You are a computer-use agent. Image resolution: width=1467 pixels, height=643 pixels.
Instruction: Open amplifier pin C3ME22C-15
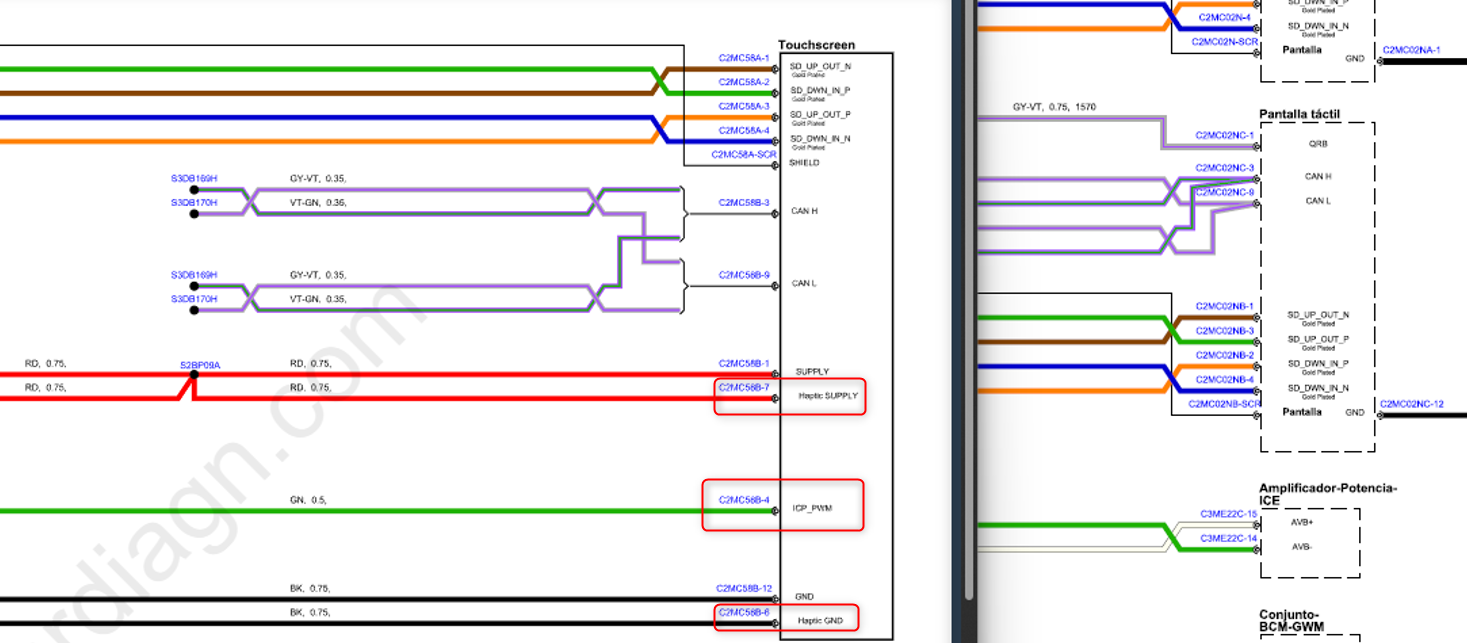click(x=1228, y=513)
